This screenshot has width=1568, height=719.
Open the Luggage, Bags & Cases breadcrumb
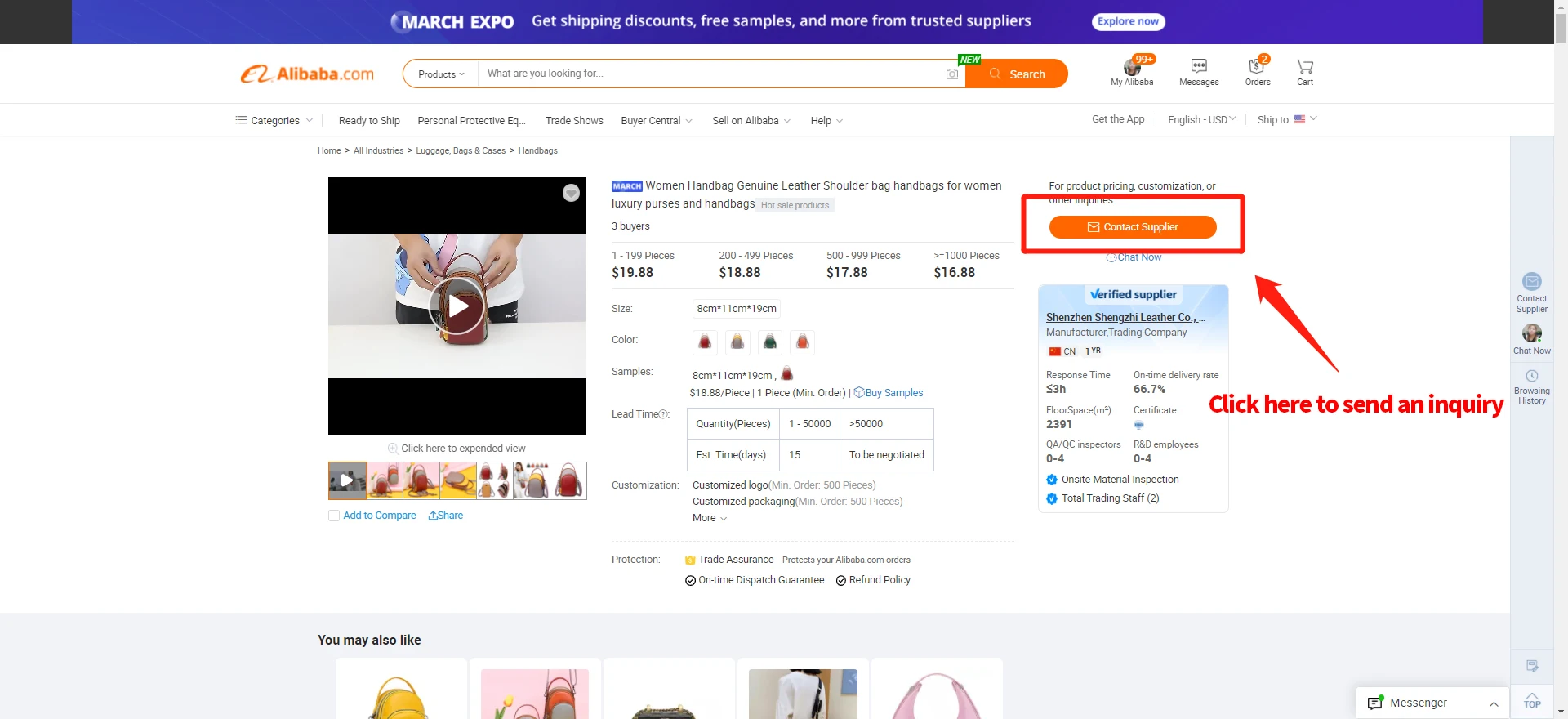[461, 151]
